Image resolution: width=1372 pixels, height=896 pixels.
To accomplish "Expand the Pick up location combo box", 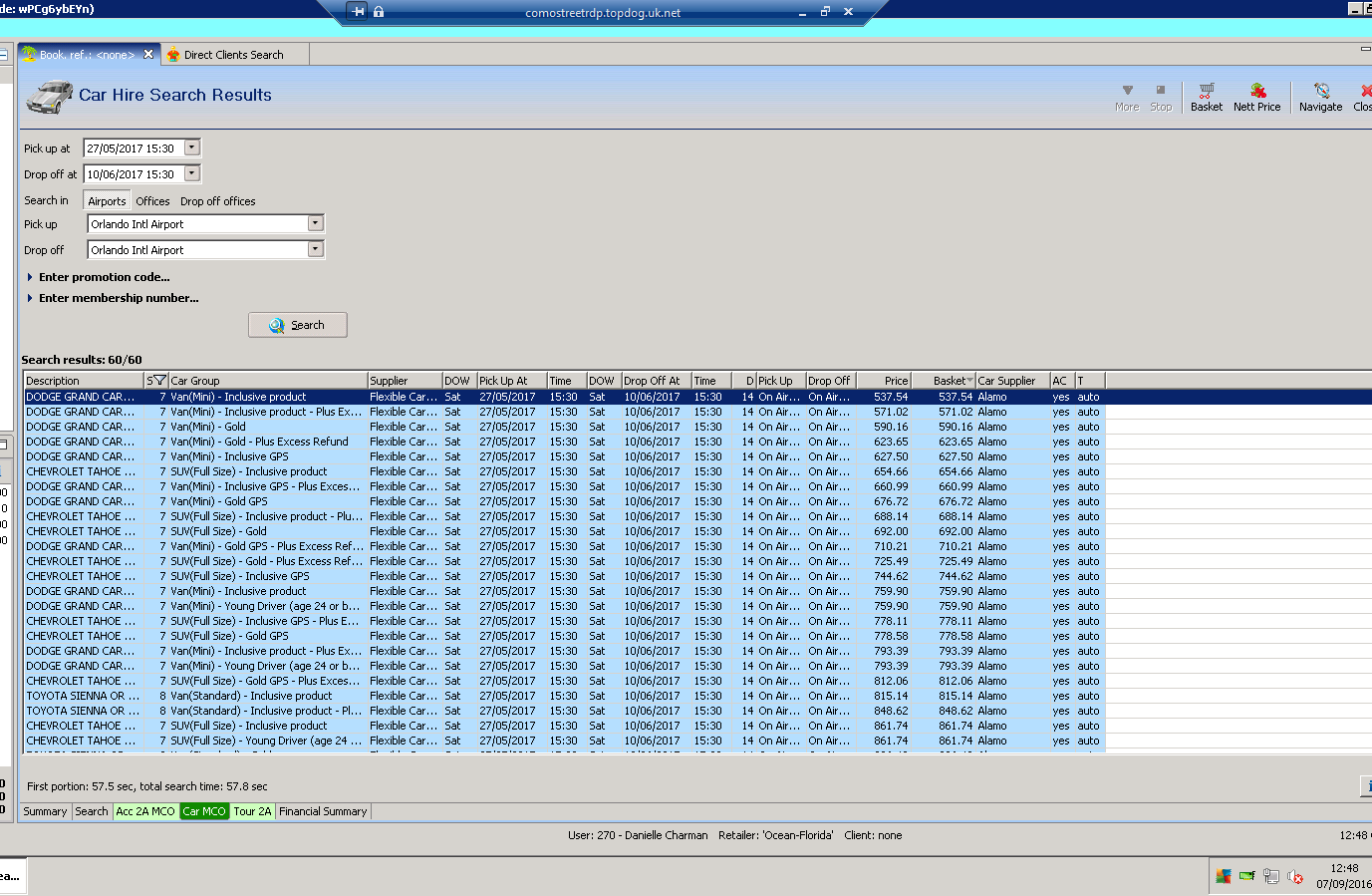I will [315, 223].
